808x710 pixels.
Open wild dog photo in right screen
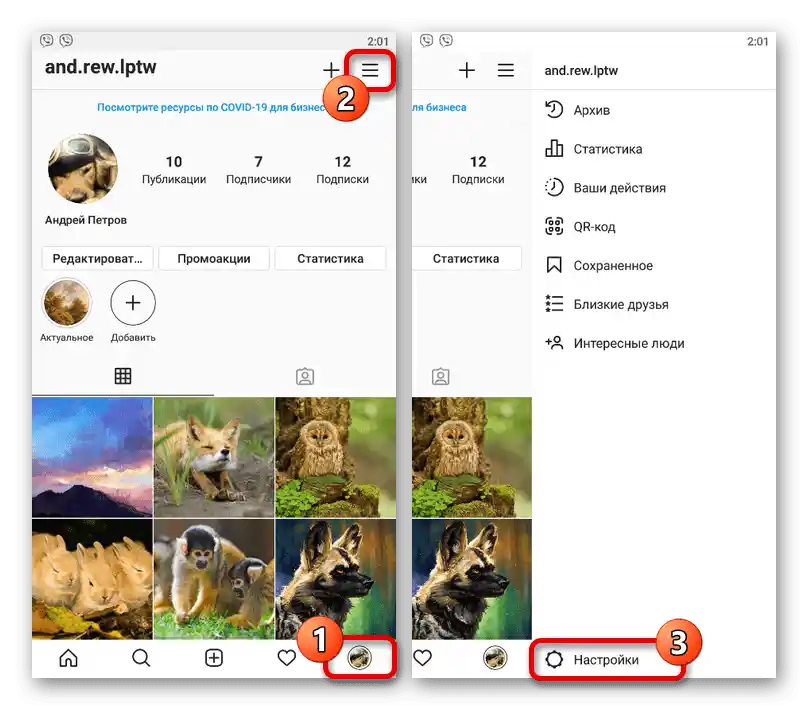point(472,579)
